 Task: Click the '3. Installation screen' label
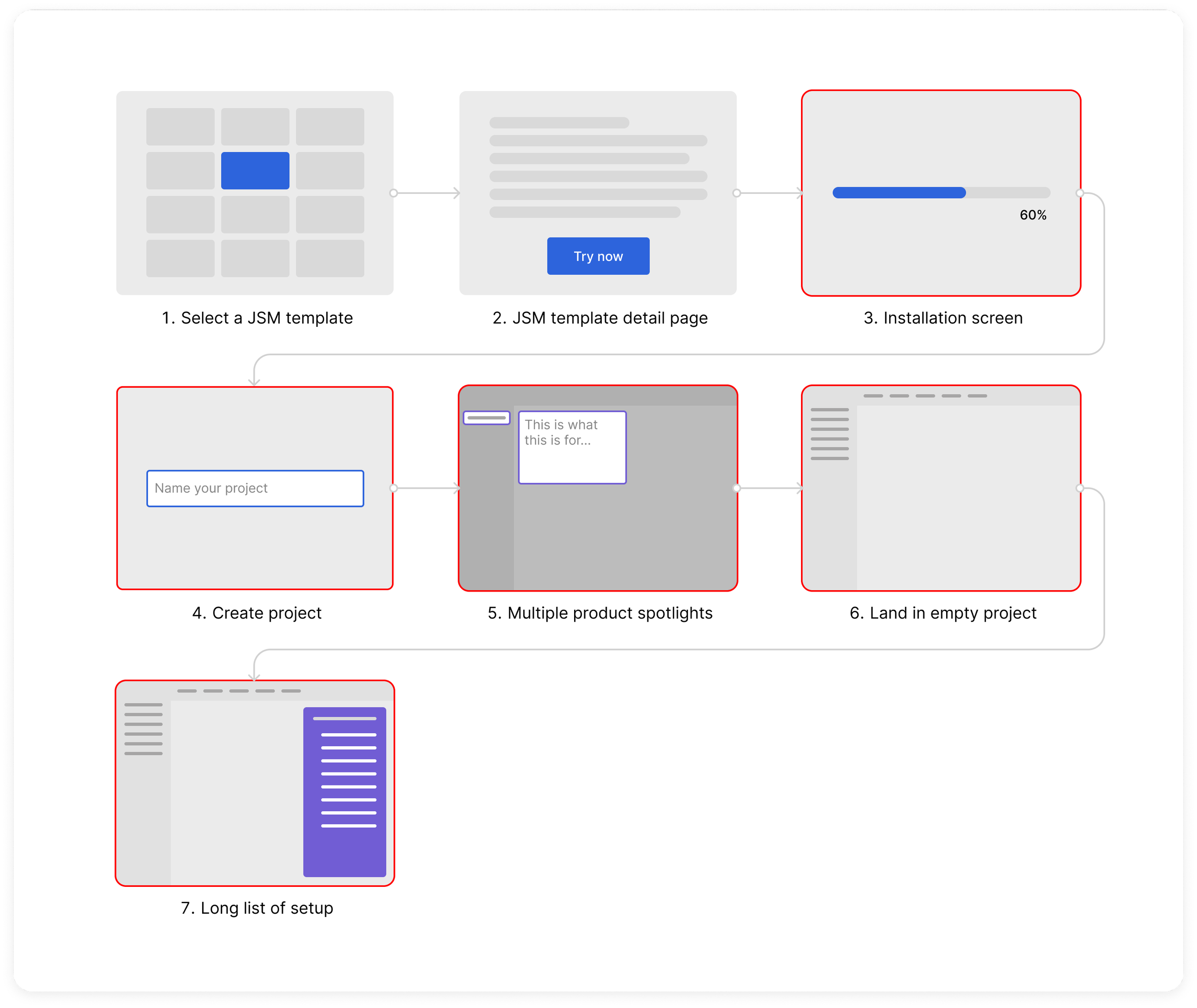[x=943, y=318]
